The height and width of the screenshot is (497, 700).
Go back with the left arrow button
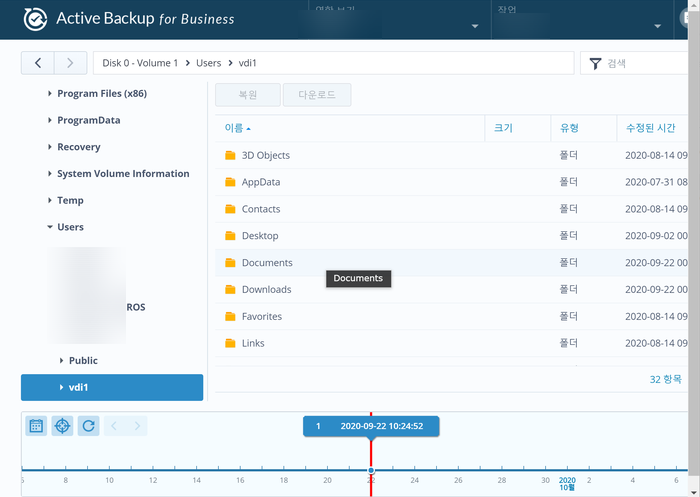pyautogui.click(x=38, y=63)
